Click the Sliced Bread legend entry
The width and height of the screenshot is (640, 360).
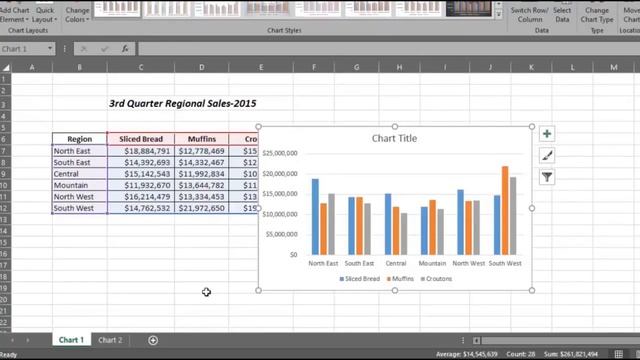360,279
